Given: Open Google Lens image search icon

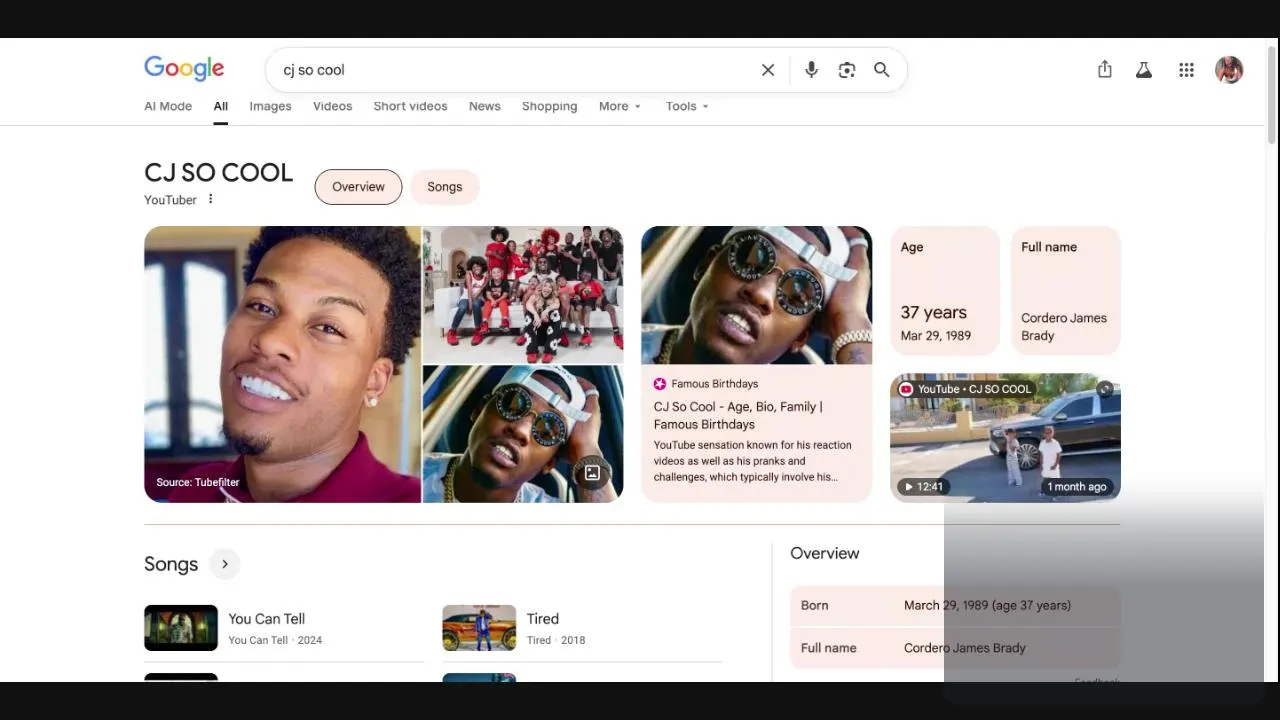Looking at the screenshot, I should (x=847, y=70).
